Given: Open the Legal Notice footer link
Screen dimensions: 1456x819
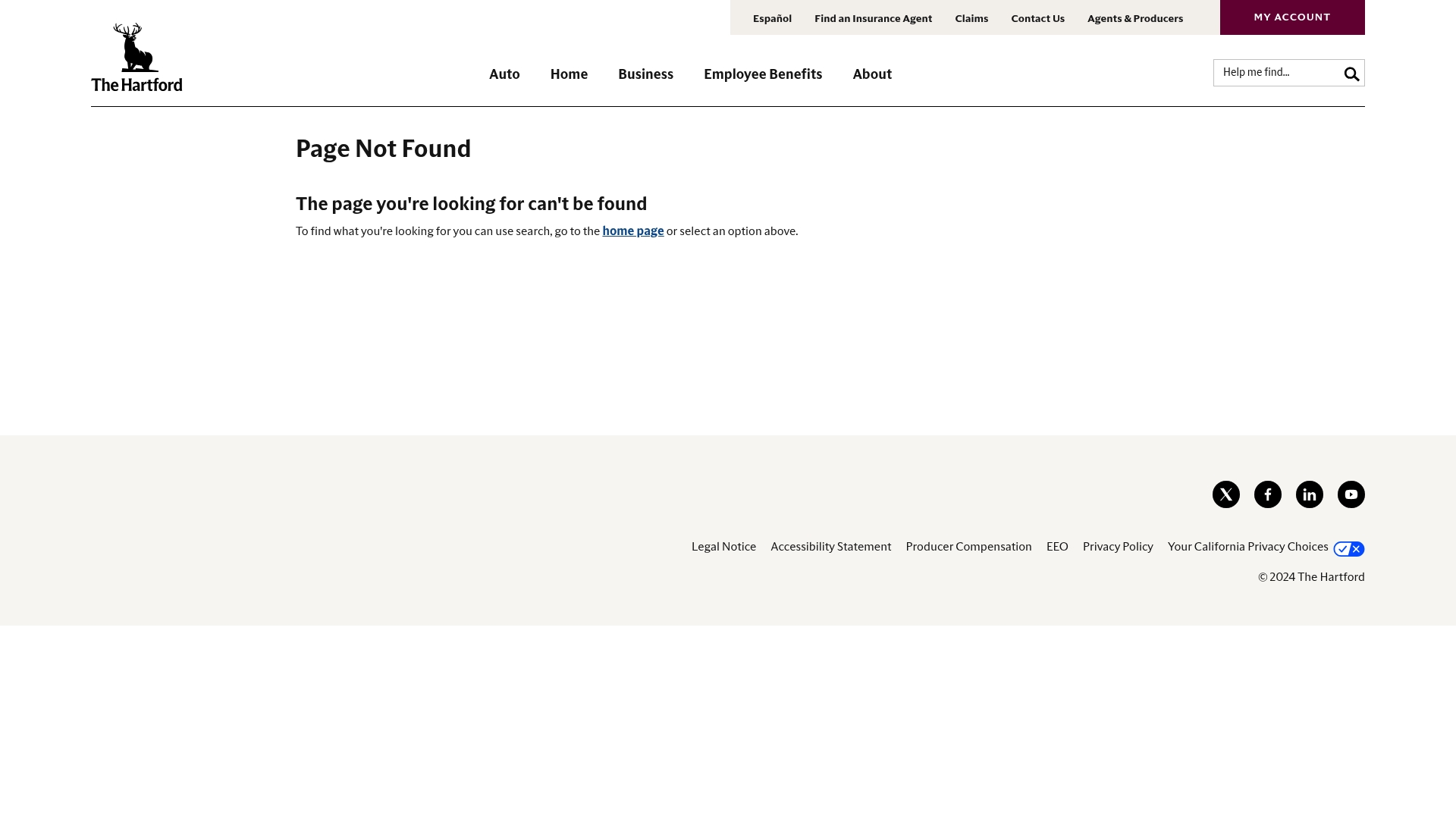Looking at the screenshot, I should pyautogui.click(x=723, y=547).
